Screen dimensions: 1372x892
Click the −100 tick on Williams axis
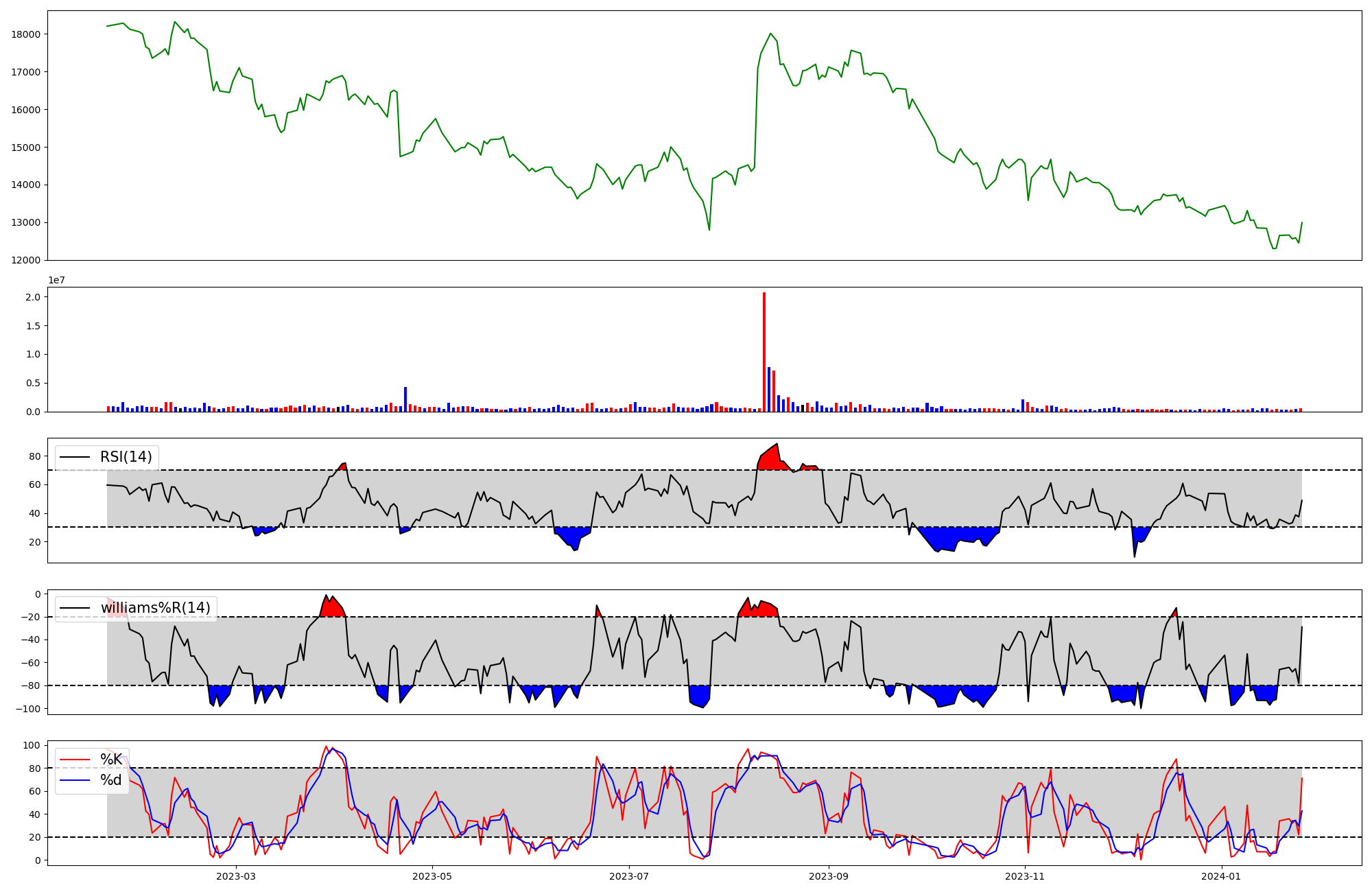pos(29,709)
